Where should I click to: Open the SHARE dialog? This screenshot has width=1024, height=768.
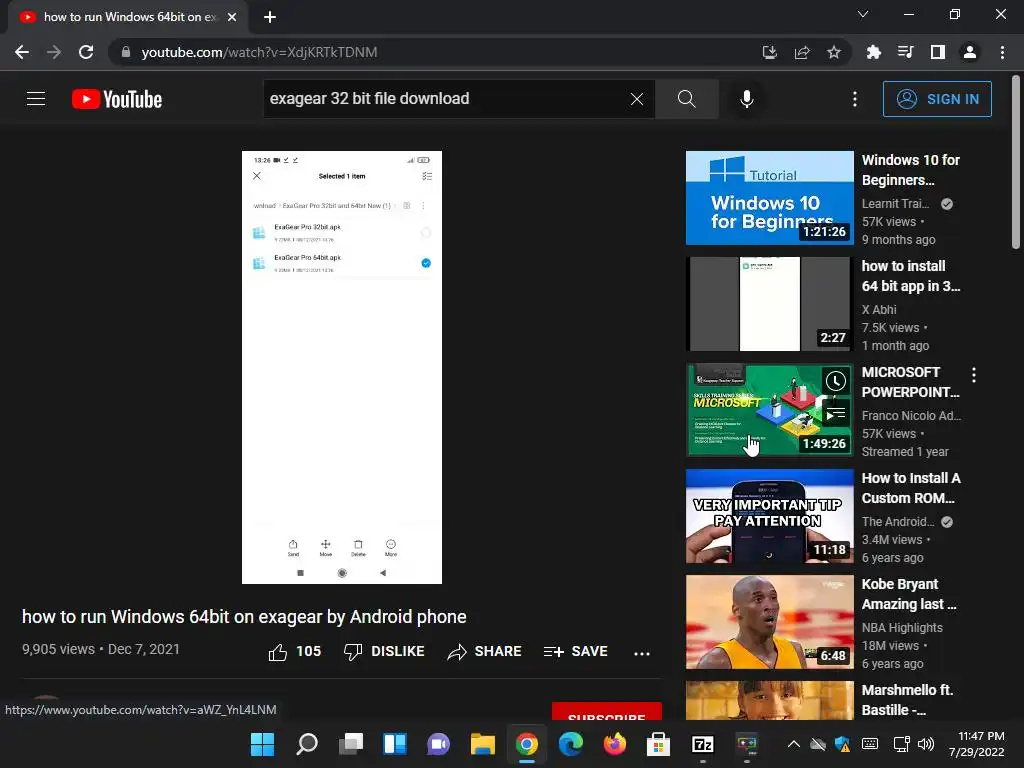click(485, 651)
